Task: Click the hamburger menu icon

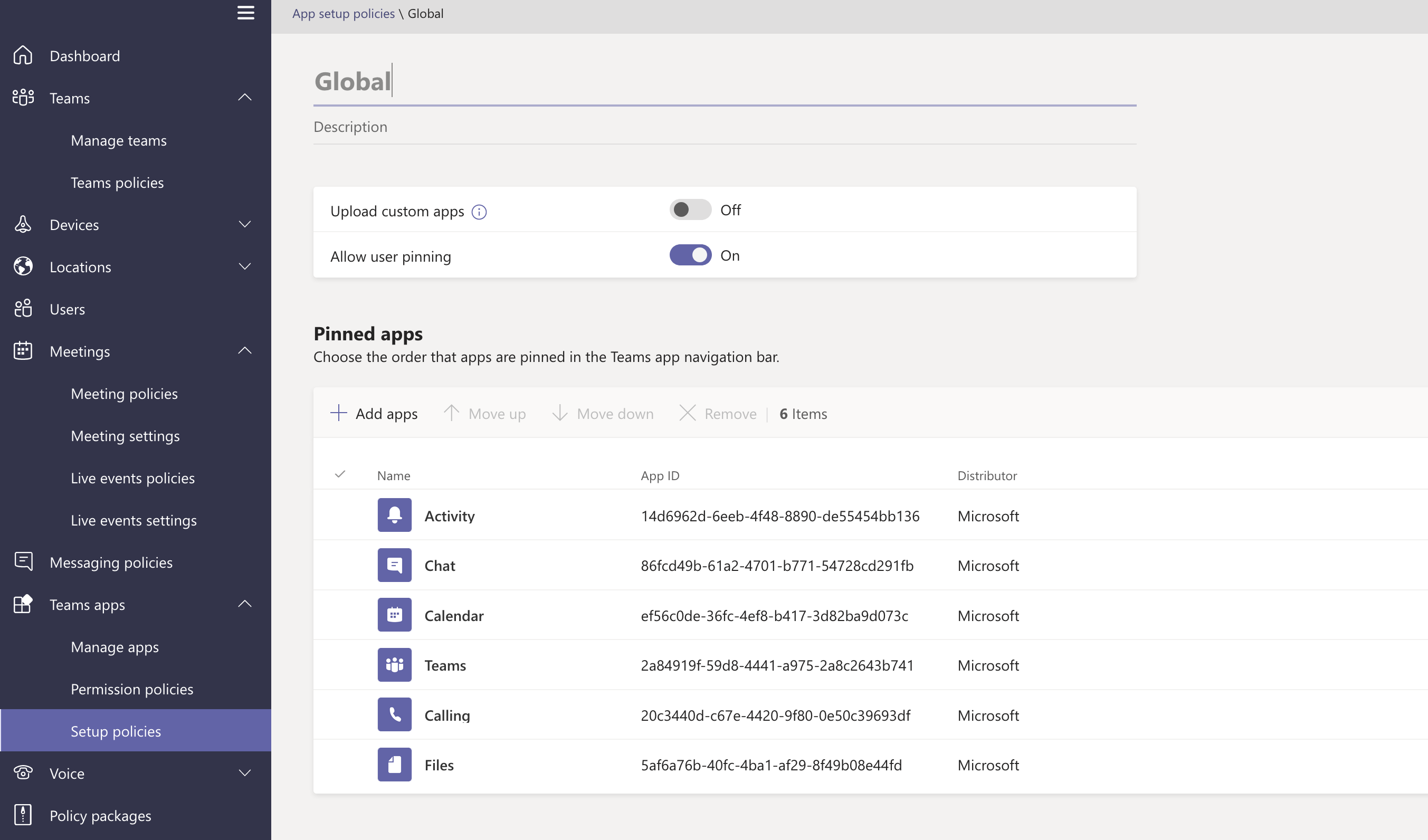Action: click(245, 13)
